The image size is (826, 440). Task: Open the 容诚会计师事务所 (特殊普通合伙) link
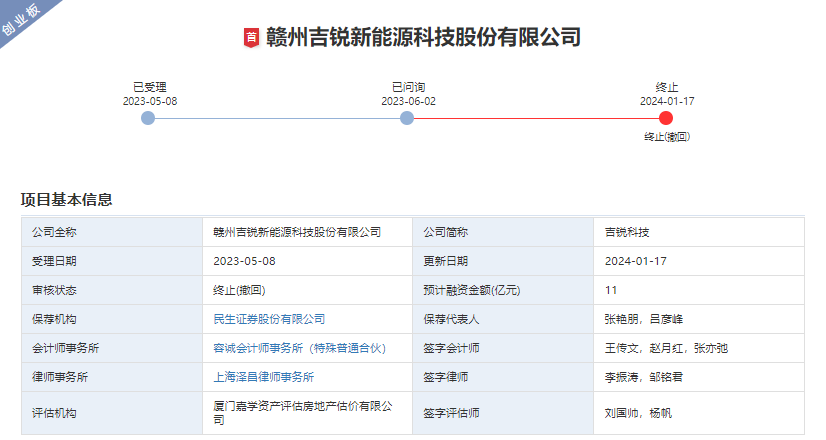pos(299,348)
